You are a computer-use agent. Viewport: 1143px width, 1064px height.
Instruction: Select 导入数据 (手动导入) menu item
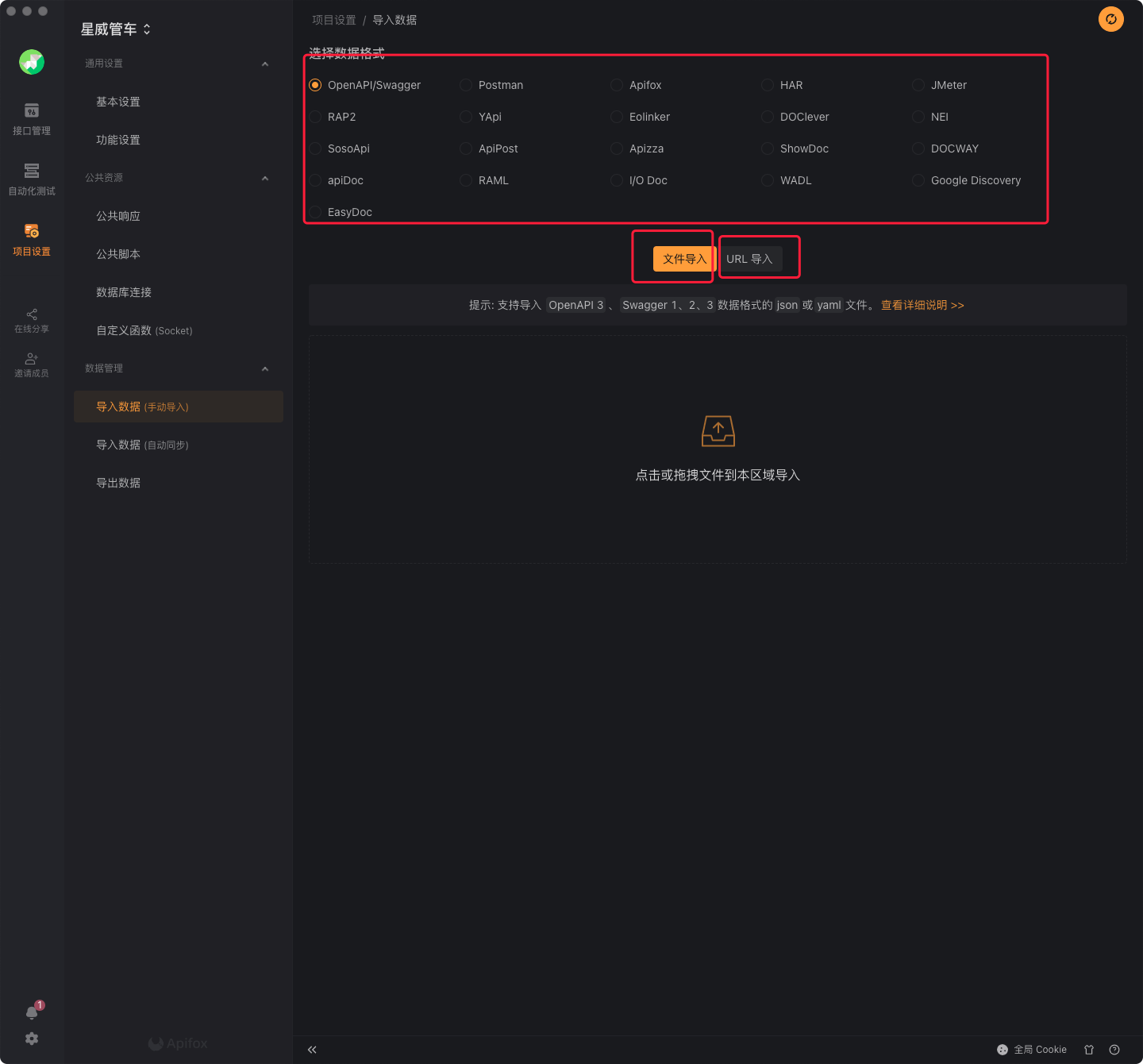click(x=179, y=407)
